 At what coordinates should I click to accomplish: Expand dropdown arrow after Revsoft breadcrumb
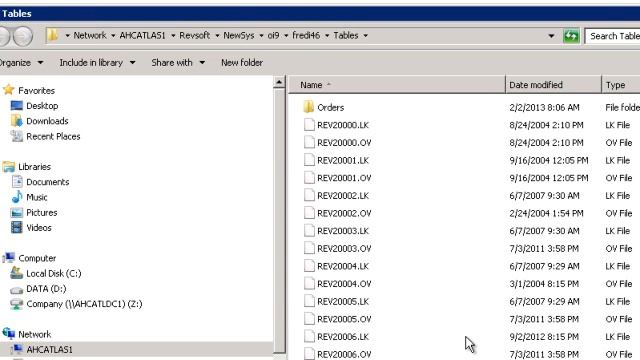[217, 36]
